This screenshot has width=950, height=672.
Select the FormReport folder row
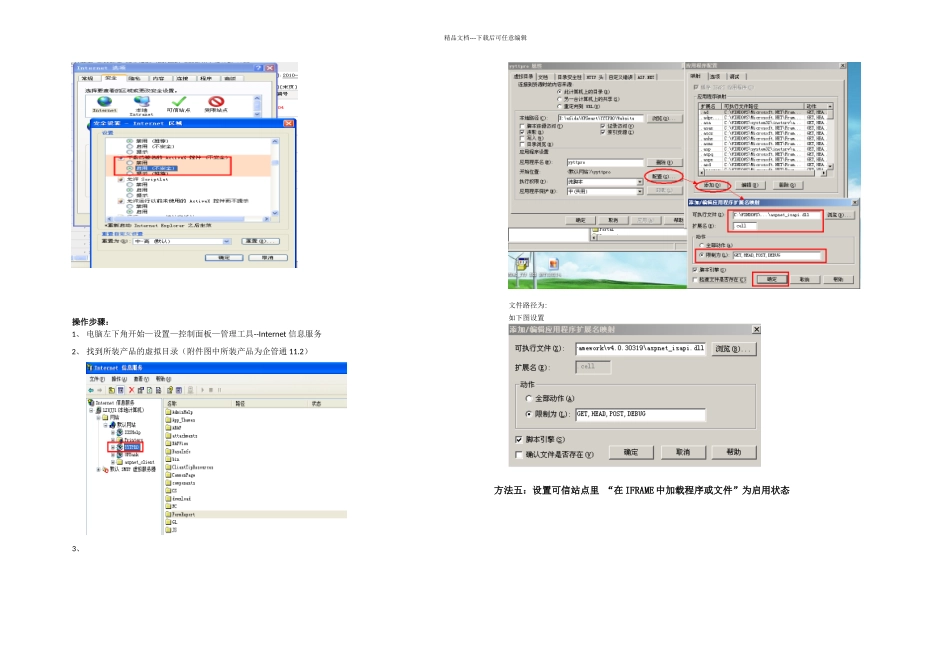pyautogui.click(x=256, y=514)
